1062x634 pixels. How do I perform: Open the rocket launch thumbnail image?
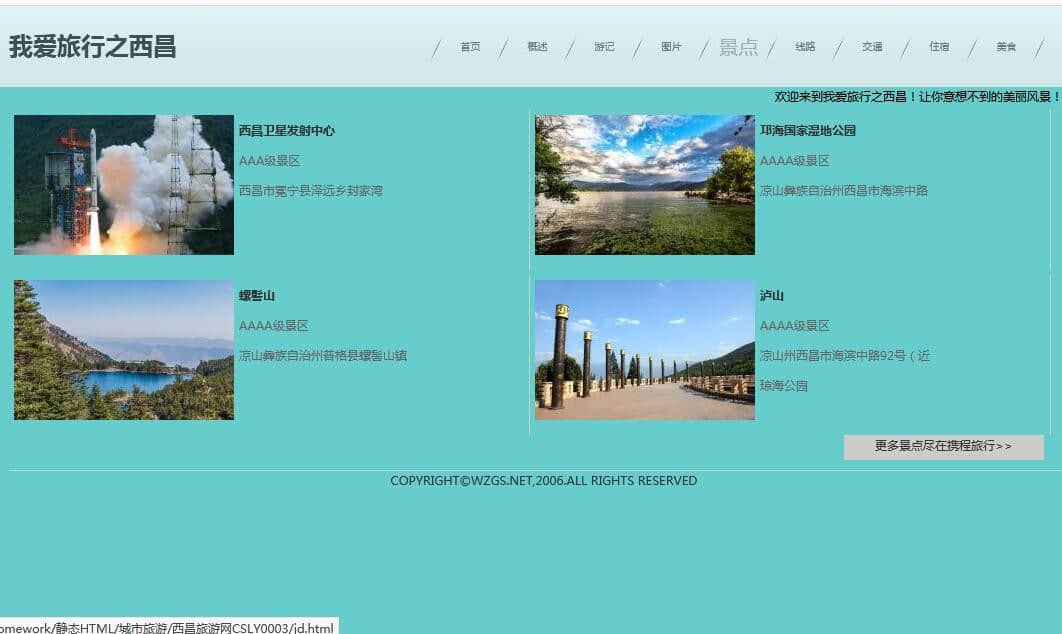coord(124,185)
